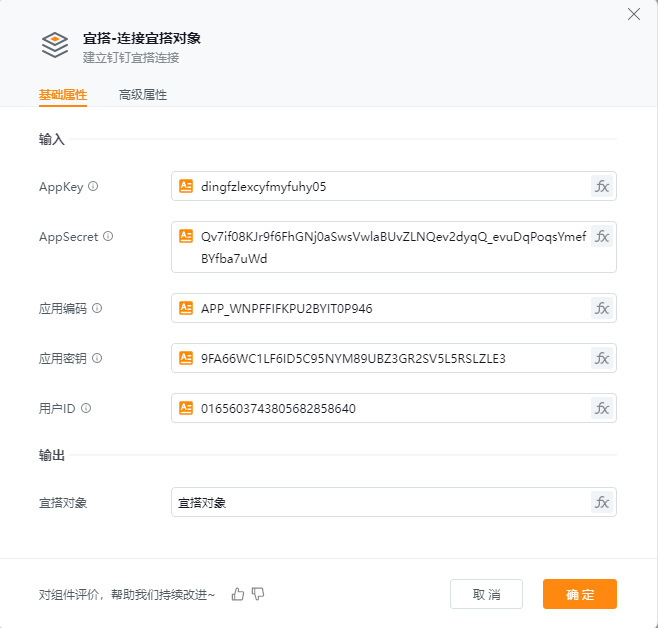658x628 pixels.
Task: Click the fx expression button for AppSecret
Action: (602, 236)
